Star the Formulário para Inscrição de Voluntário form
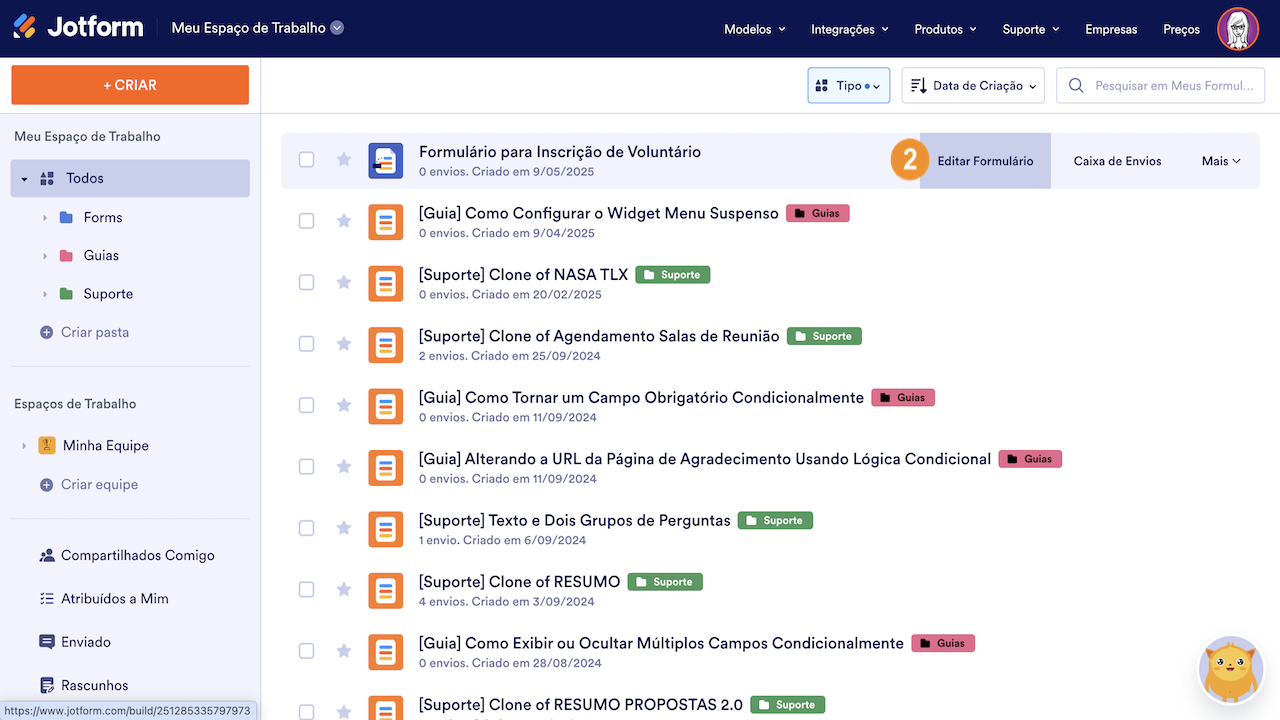1280x720 pixels. pyautogui.click(x=344, y=160)
